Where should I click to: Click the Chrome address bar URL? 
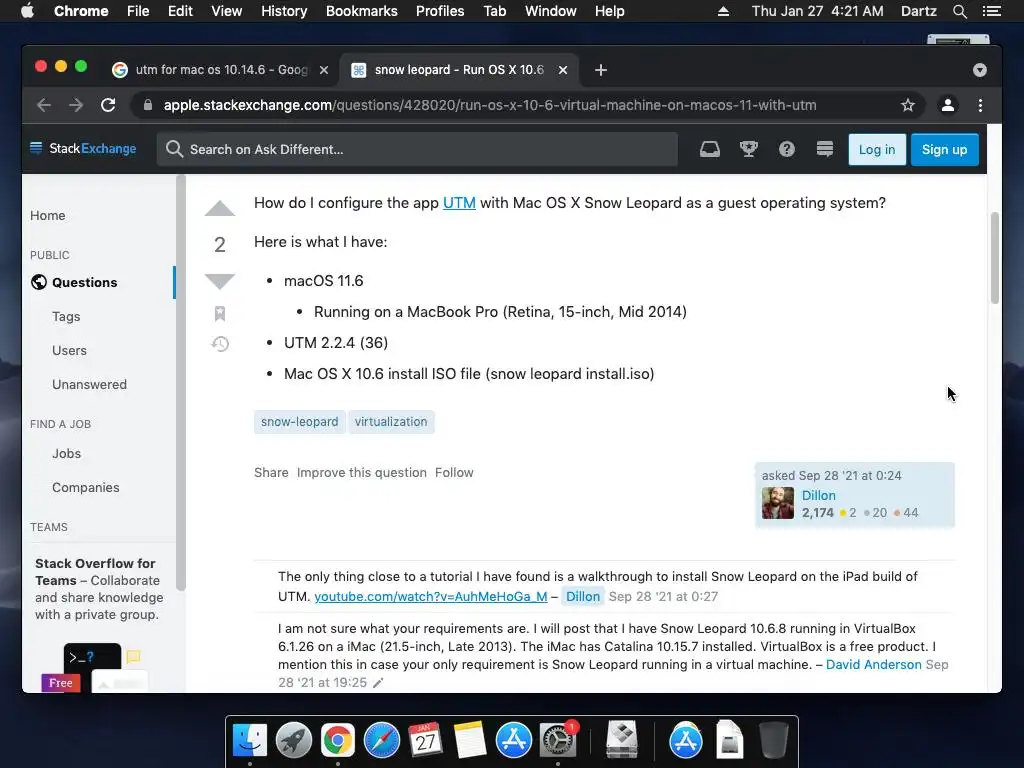(x=490, y=105)
